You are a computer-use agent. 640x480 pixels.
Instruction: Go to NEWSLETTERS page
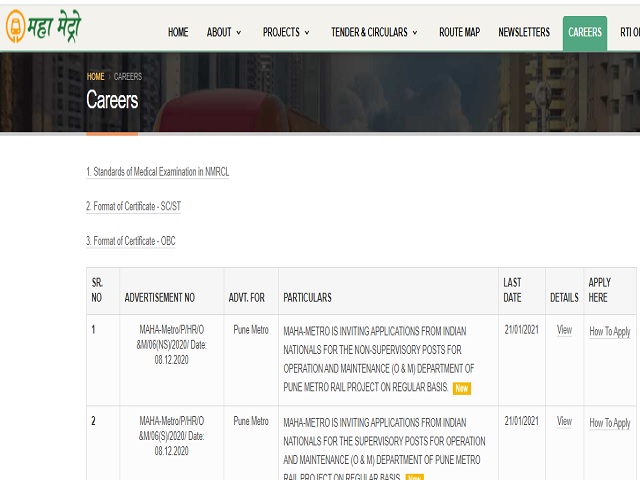(524, 32)
